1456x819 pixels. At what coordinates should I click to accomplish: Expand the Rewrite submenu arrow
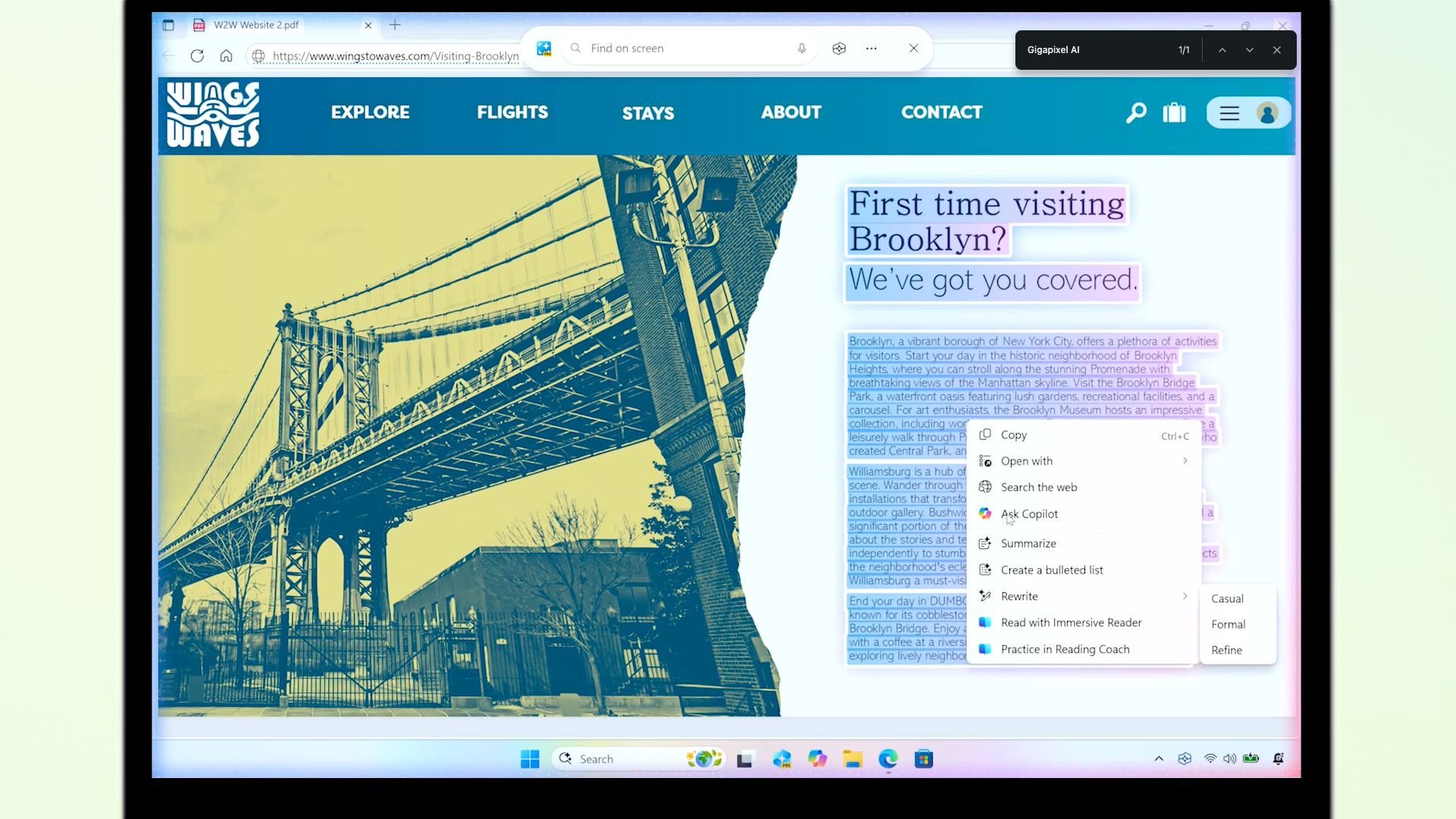[x=1185, y=596]
